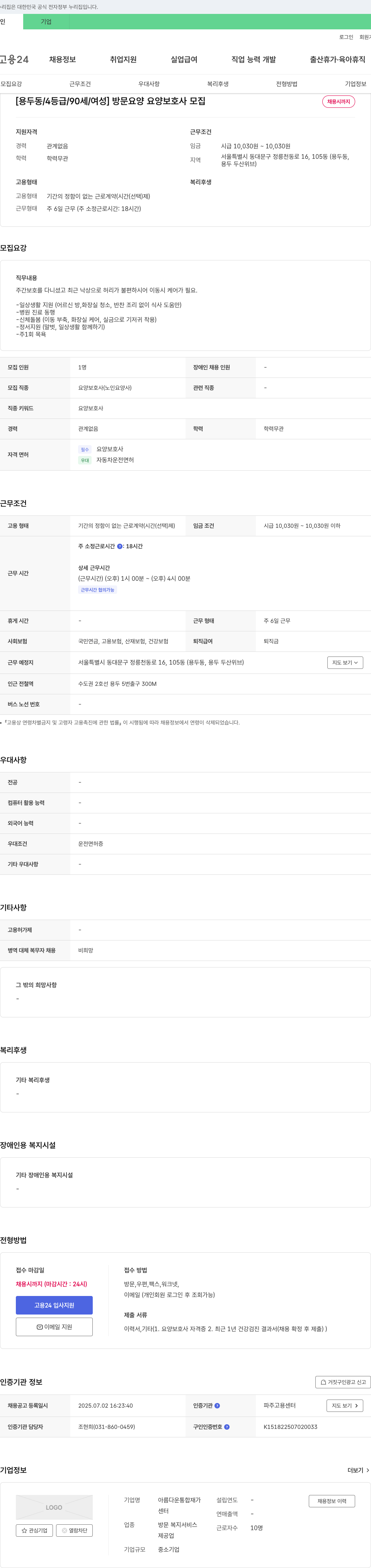Click wage text 시급 10,030원 ~ 10,030원 이하
The height and width of the screenshot is (1568, 371).
tap(302, 526)
